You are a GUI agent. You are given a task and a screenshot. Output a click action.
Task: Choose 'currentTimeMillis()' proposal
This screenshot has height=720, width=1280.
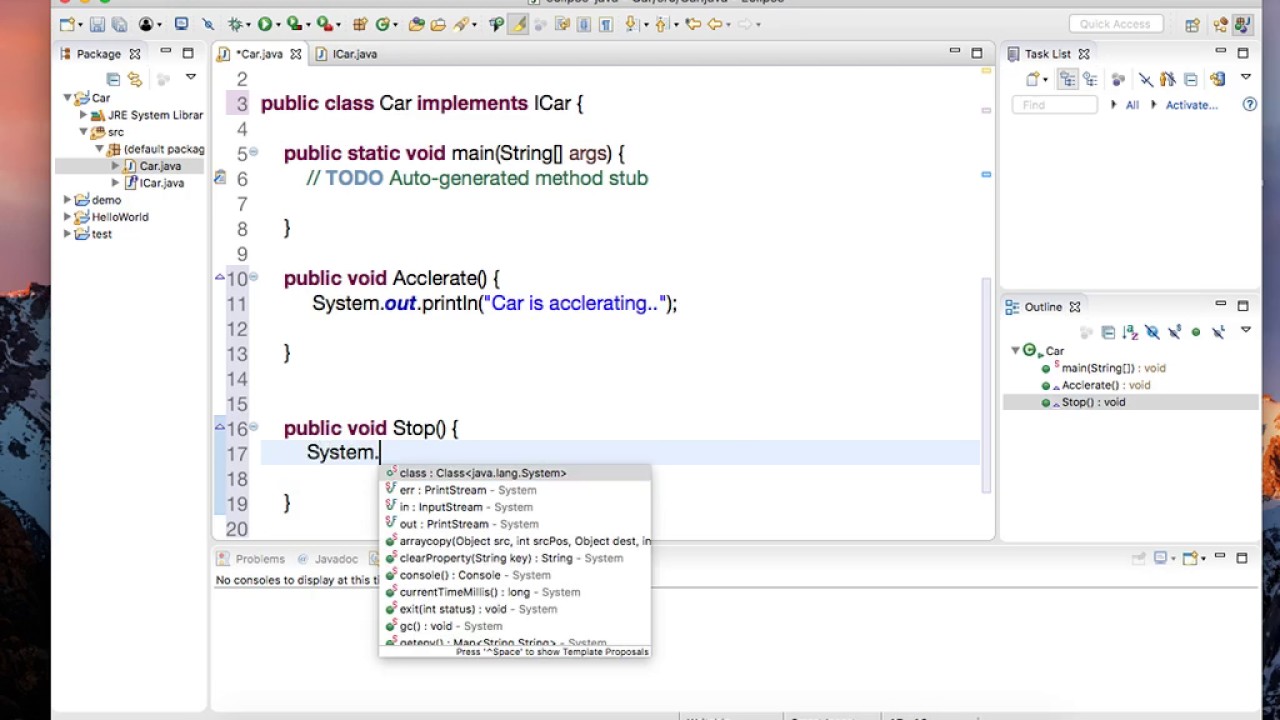coord(515,592)
